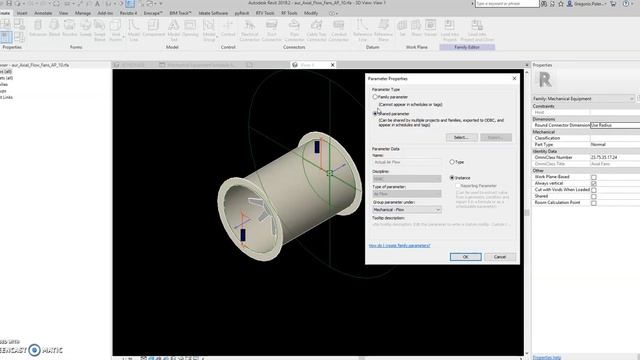Open the Autodesk App Store cart icon
This screenshot has width=640, height=360.
613,4
